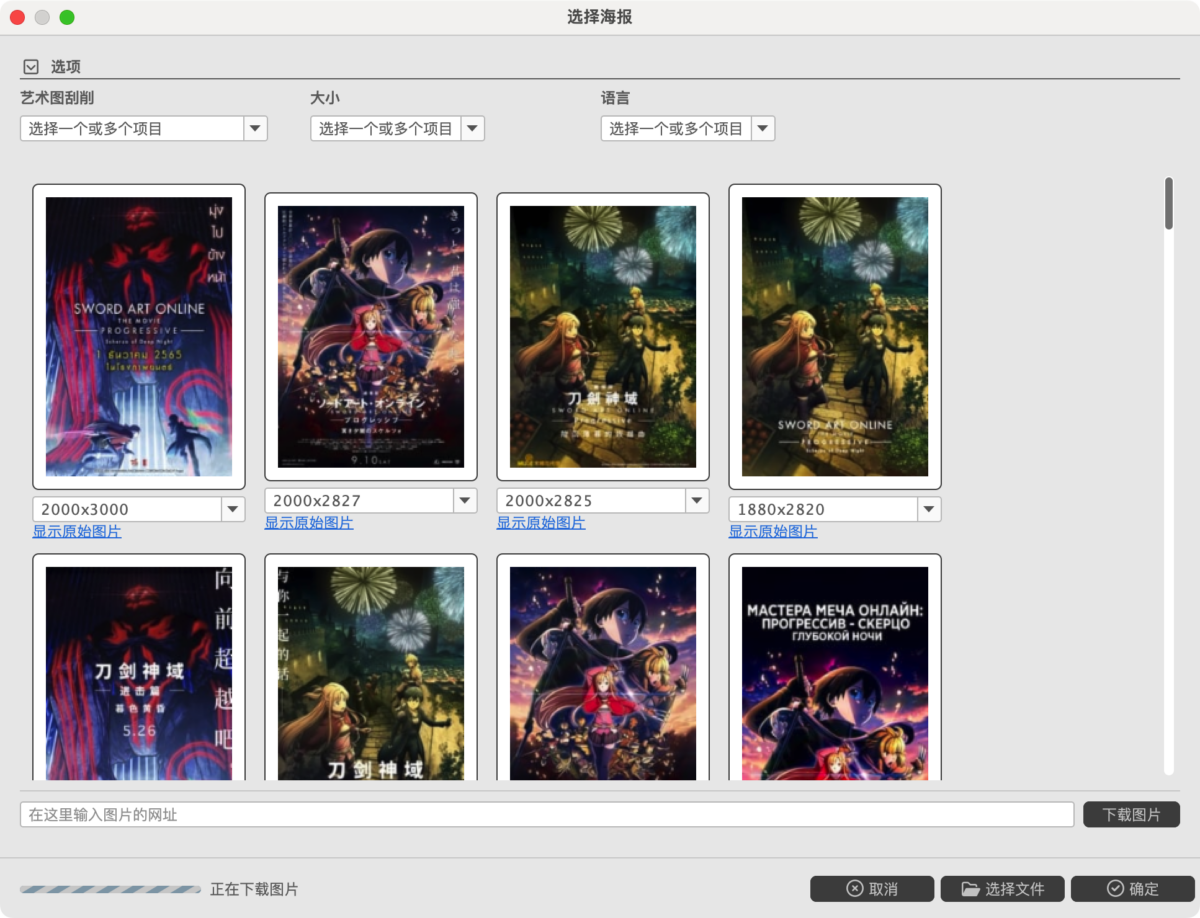This screenshot has width=1200, height=918.
Task: Click the 选择文件 choose file button
Action: 1002,889
